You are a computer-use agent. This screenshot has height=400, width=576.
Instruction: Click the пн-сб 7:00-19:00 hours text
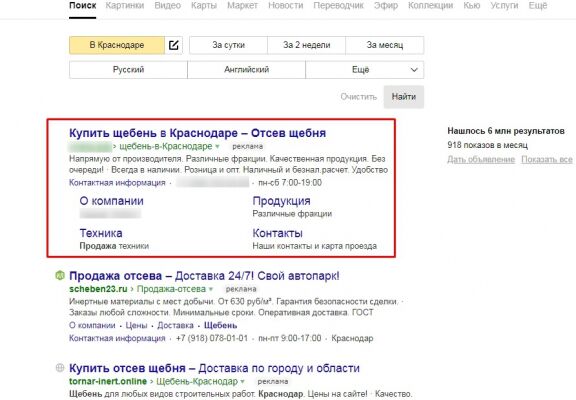coord(290,183)
